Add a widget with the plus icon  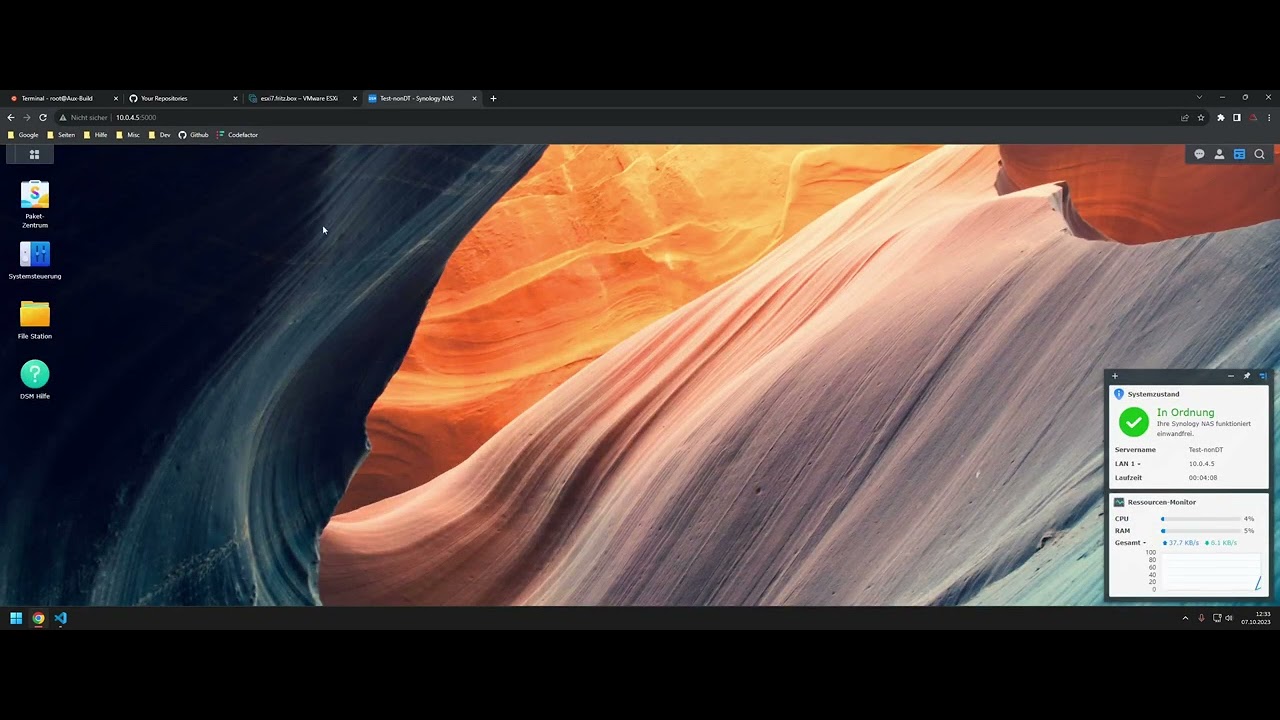[x=1115, y=376]
